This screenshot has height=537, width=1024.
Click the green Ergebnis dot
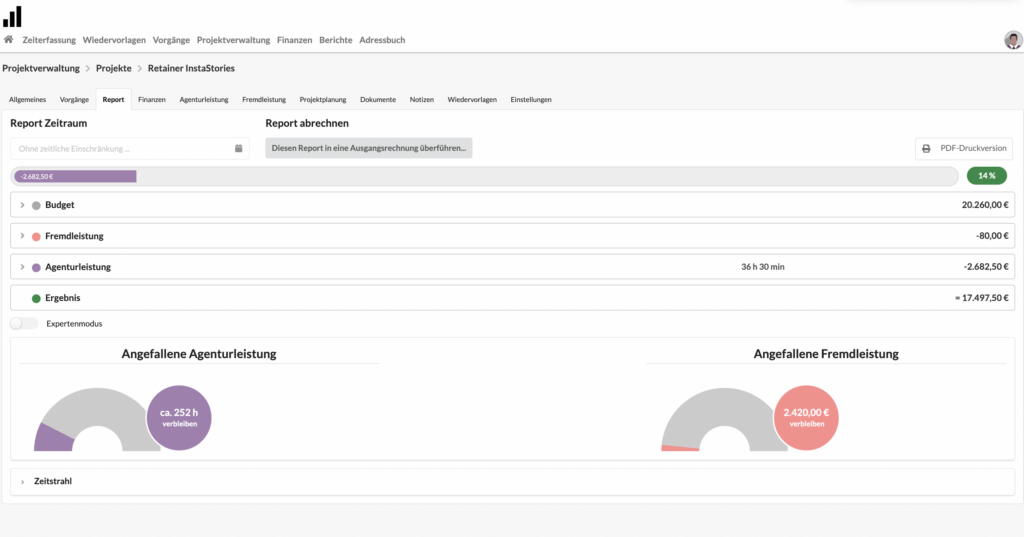pyautogui.click(x=36, y=299)
